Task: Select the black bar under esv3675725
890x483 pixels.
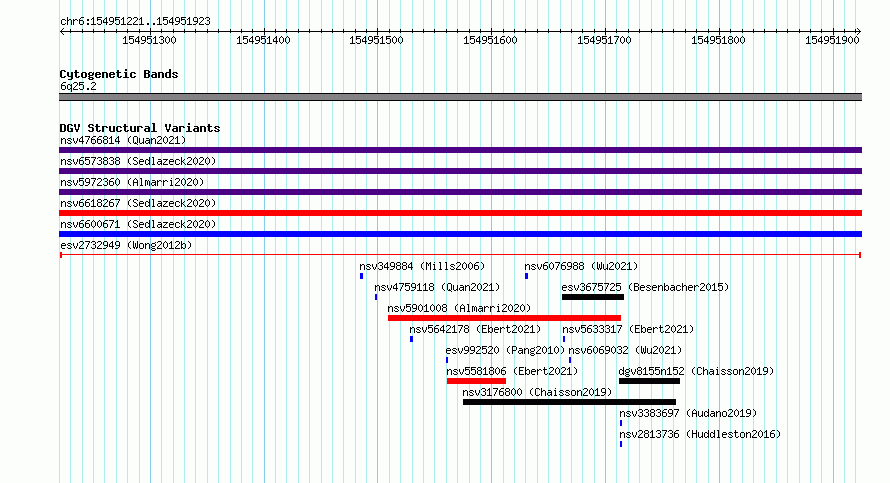Action: pyautogui.click(x=593, y=297)
